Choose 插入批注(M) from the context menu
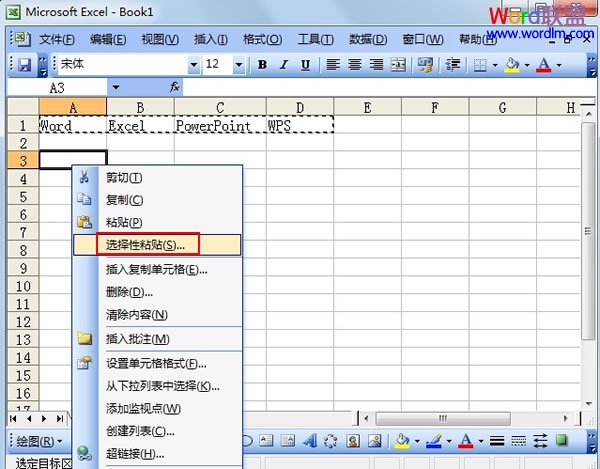Image resolution: width=600 pixels, height=469 pixels. [157, 339]
